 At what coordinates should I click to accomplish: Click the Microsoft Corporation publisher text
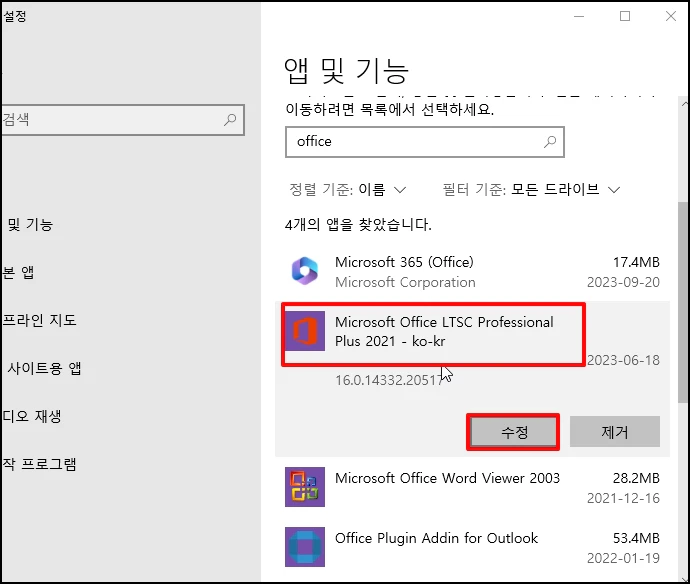(405, 282)
